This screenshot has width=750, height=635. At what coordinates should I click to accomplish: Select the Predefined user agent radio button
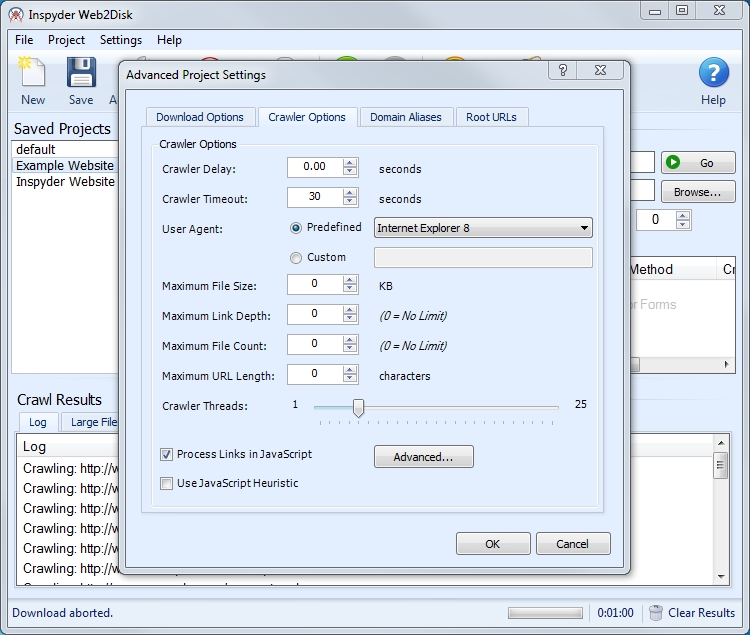click(296, 228)
